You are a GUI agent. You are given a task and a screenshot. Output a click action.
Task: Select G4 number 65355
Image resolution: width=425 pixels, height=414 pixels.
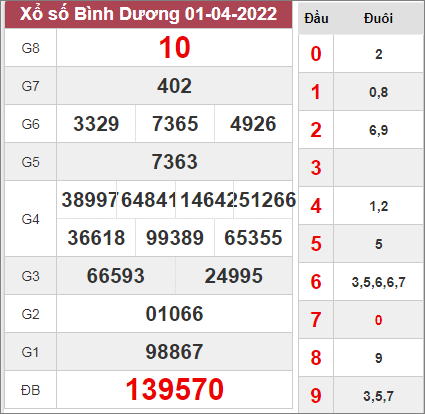[253, 238]
